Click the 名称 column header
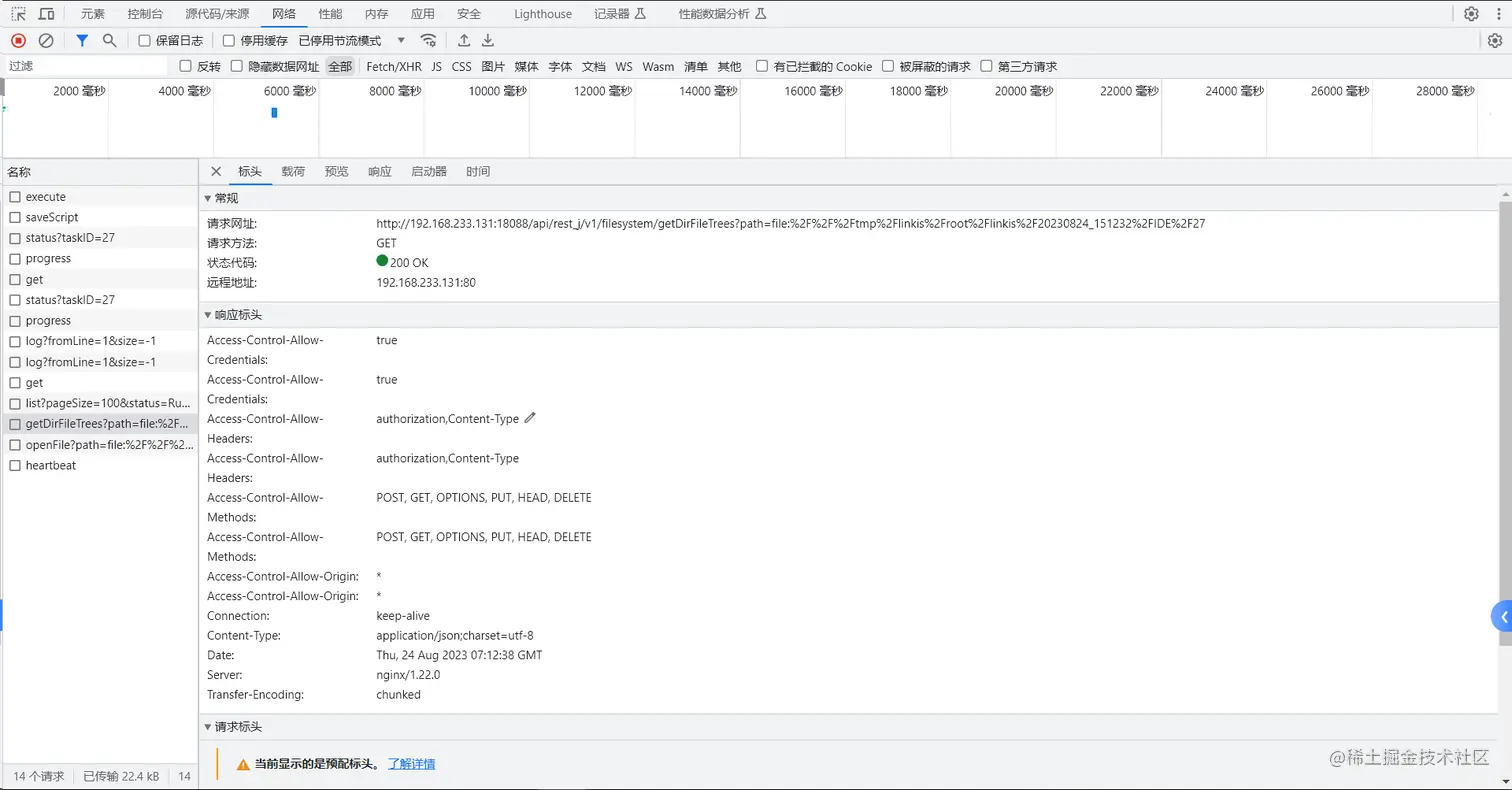Viewport: 1512px width, 790px height. [99, 172]
